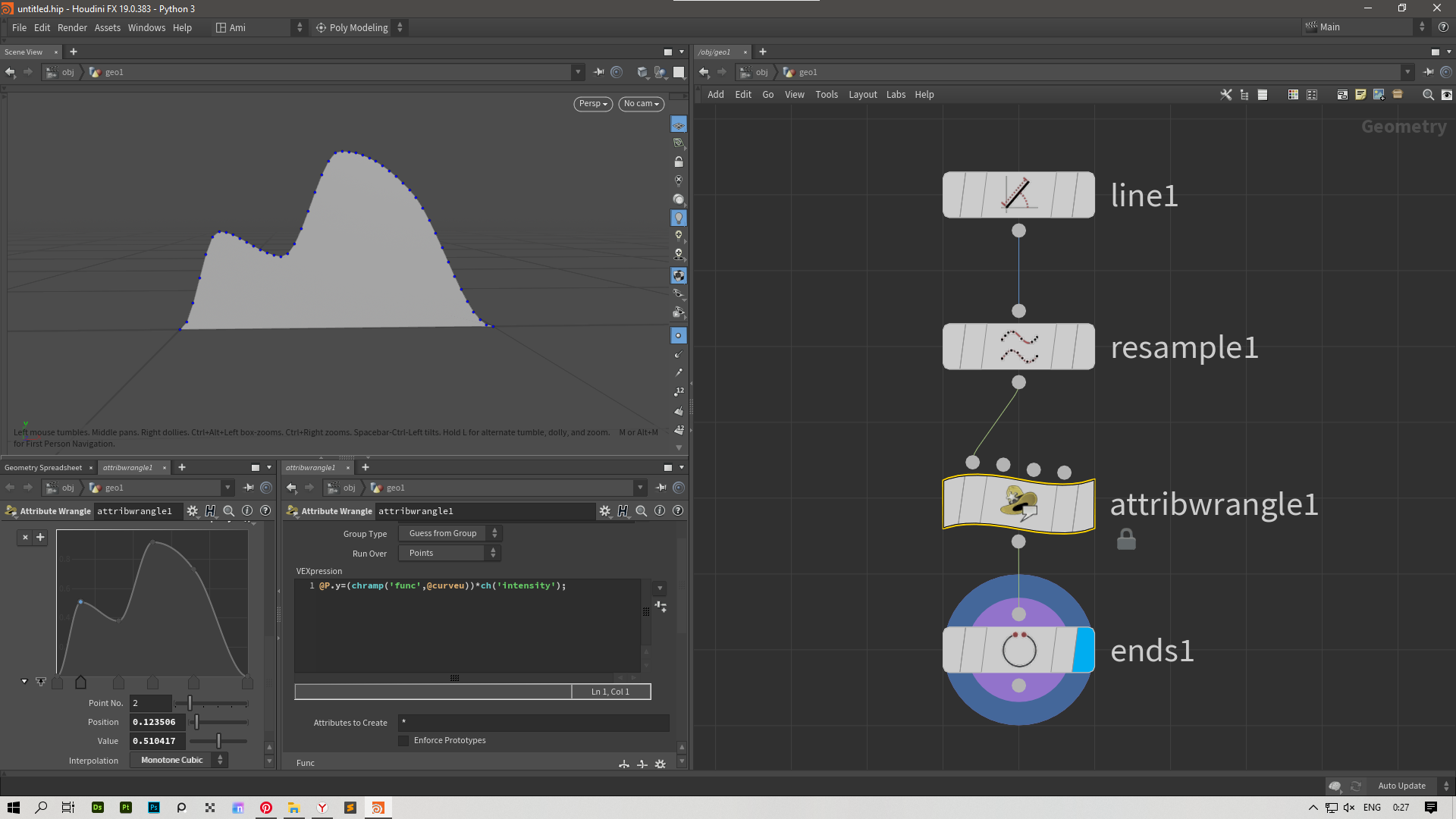Click the Persp viewport button
This screenshot has height=819, width=1456.
(x=593, y=104)
